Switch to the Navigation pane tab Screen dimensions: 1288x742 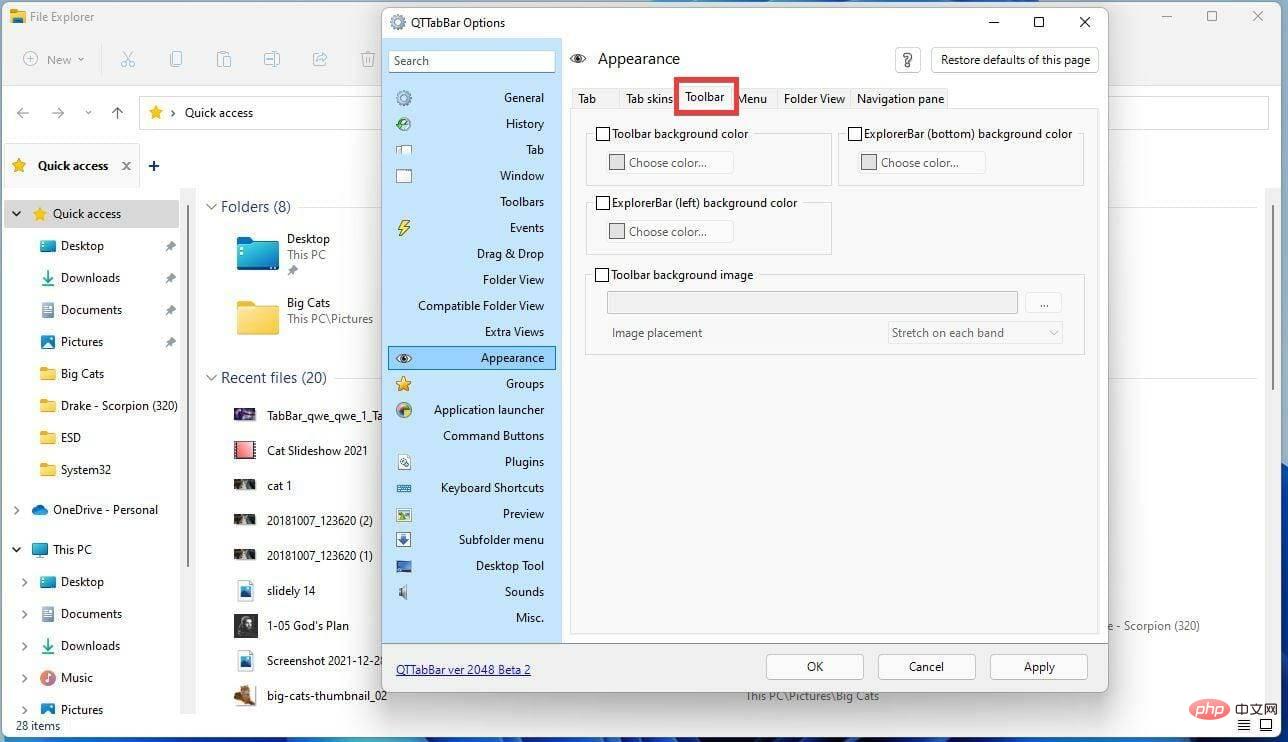click(900, 99)
